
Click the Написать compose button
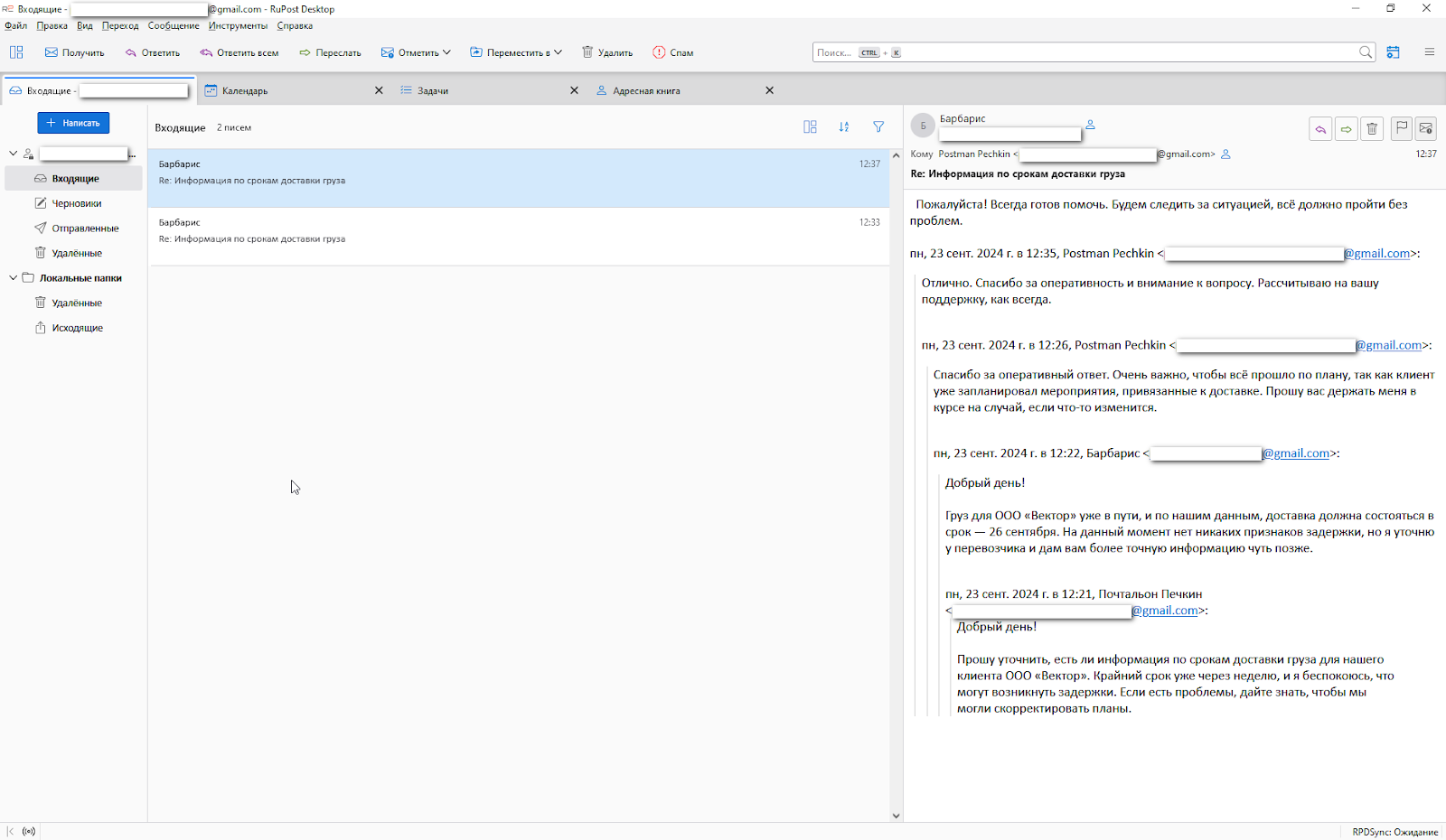click(x=73, y=123)
